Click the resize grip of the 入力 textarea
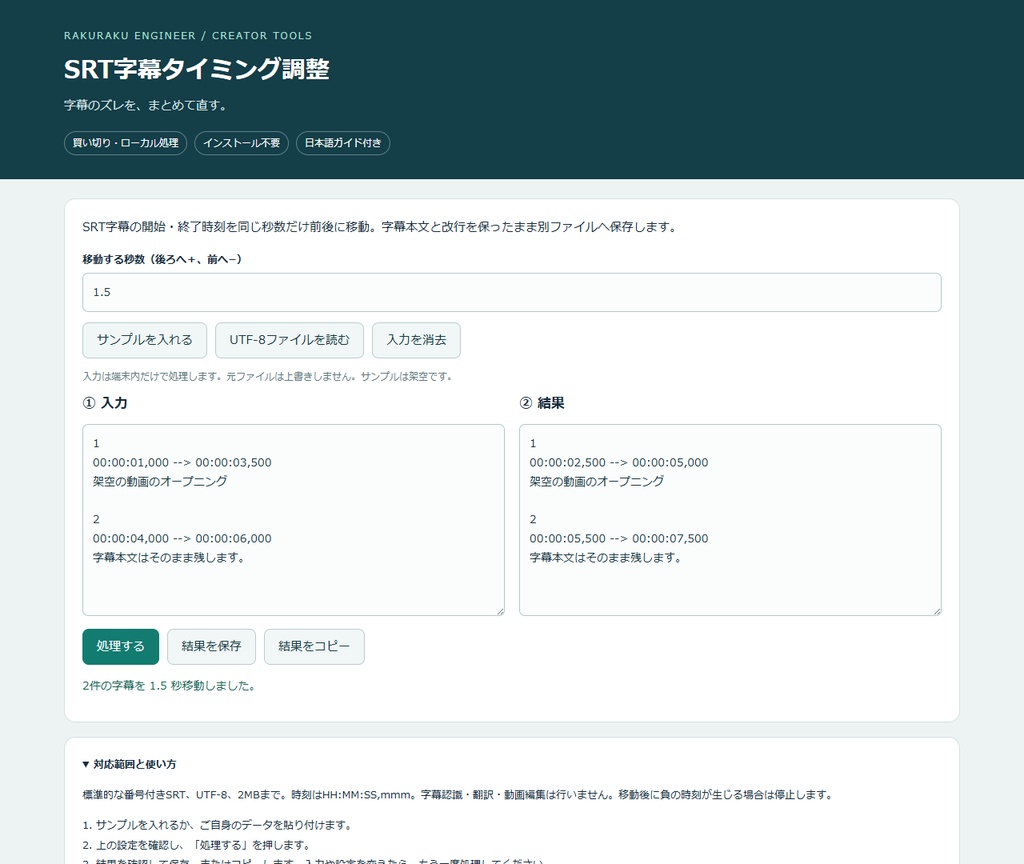The width and height of the screenshot is (1024, 864). tap(500, 611)
